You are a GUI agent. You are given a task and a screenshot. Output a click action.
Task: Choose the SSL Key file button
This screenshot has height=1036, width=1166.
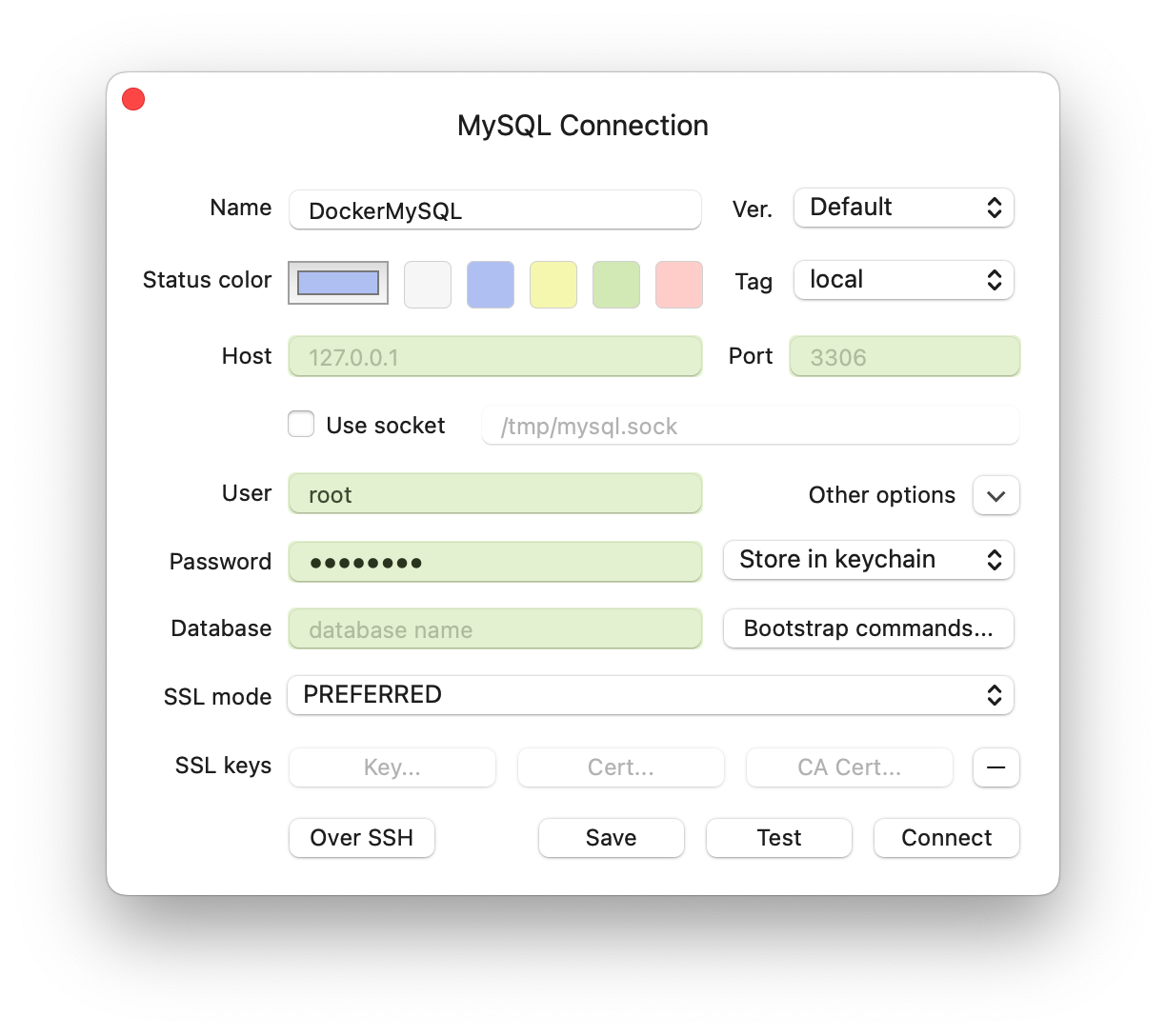click(x=392, y=767)
